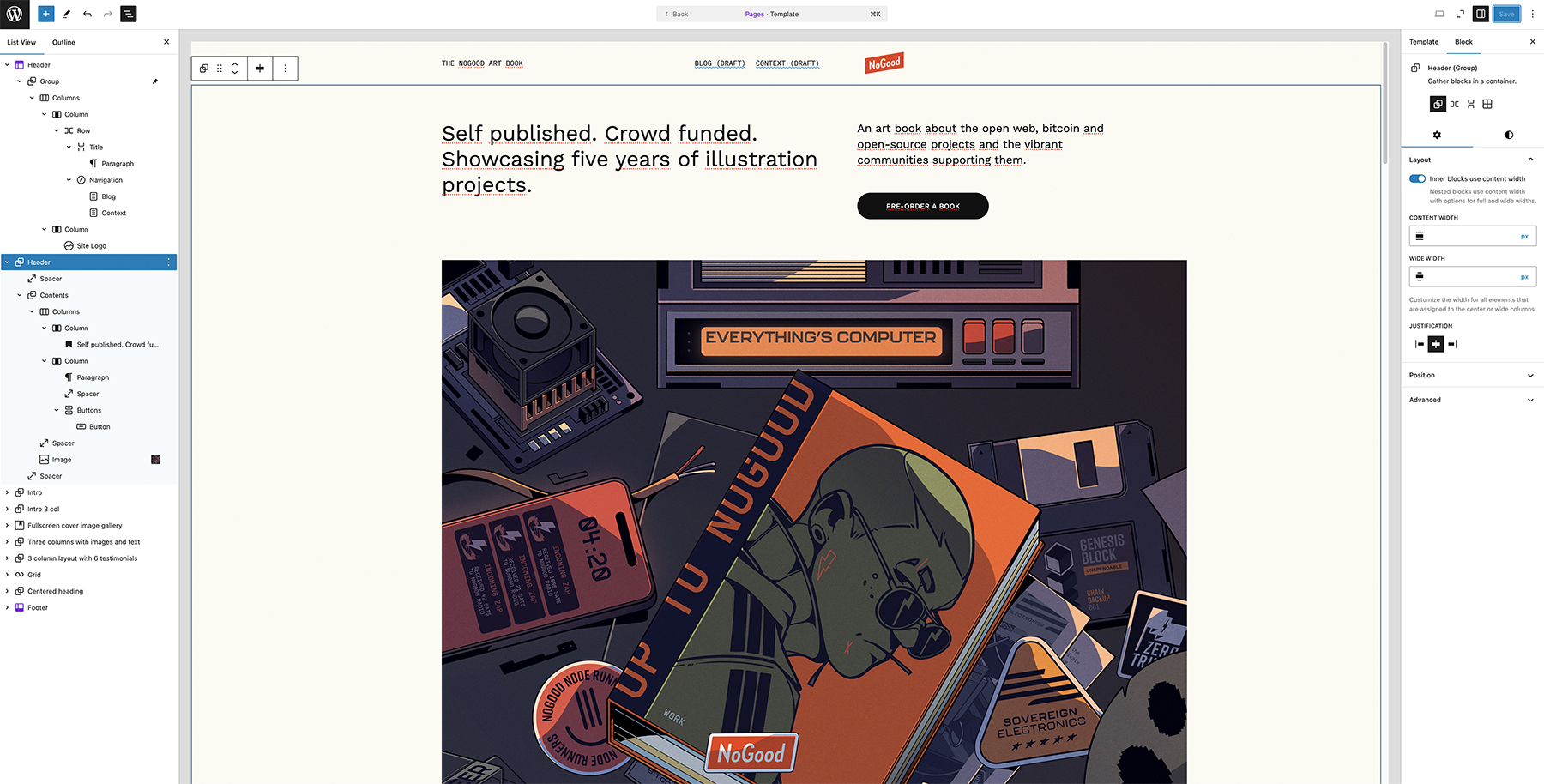Expand the Intro 3 col block
This screenshot has height=784, width=1544.
coord(8,509)
